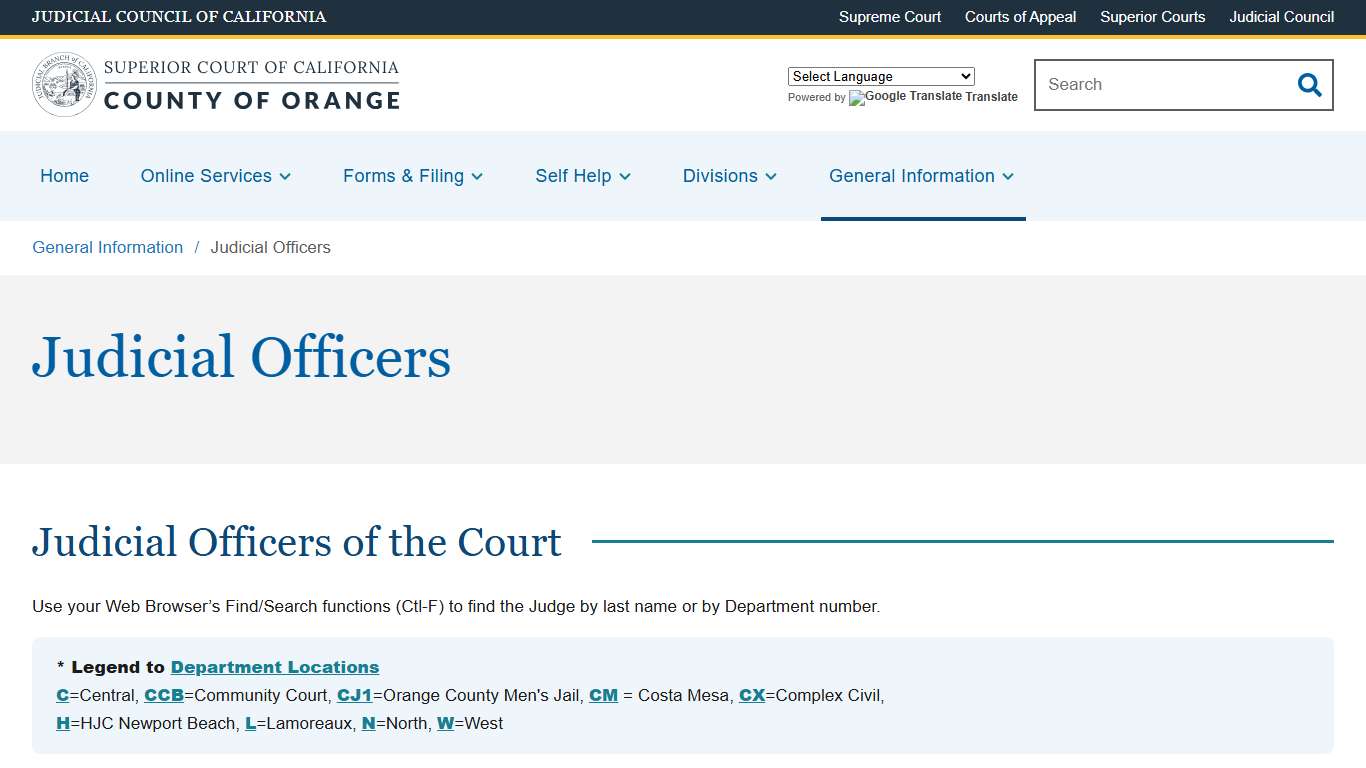The image size is (1366, 768).
Task: Click the Superior Court of California seal logo
Action: click(x=63, y=83)
